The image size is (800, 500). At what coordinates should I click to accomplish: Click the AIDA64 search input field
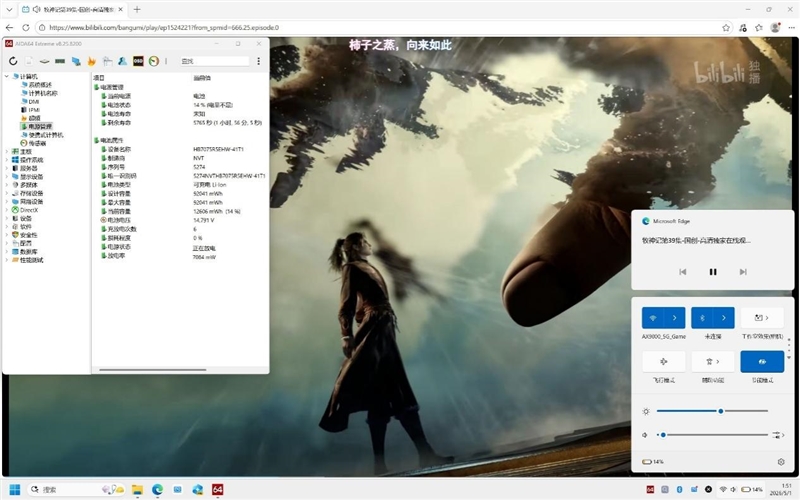[x=215, y=61]
